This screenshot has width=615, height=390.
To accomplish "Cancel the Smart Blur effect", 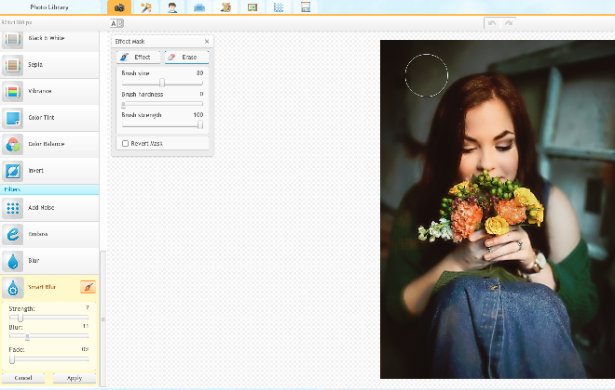I will tap(23, 378).
